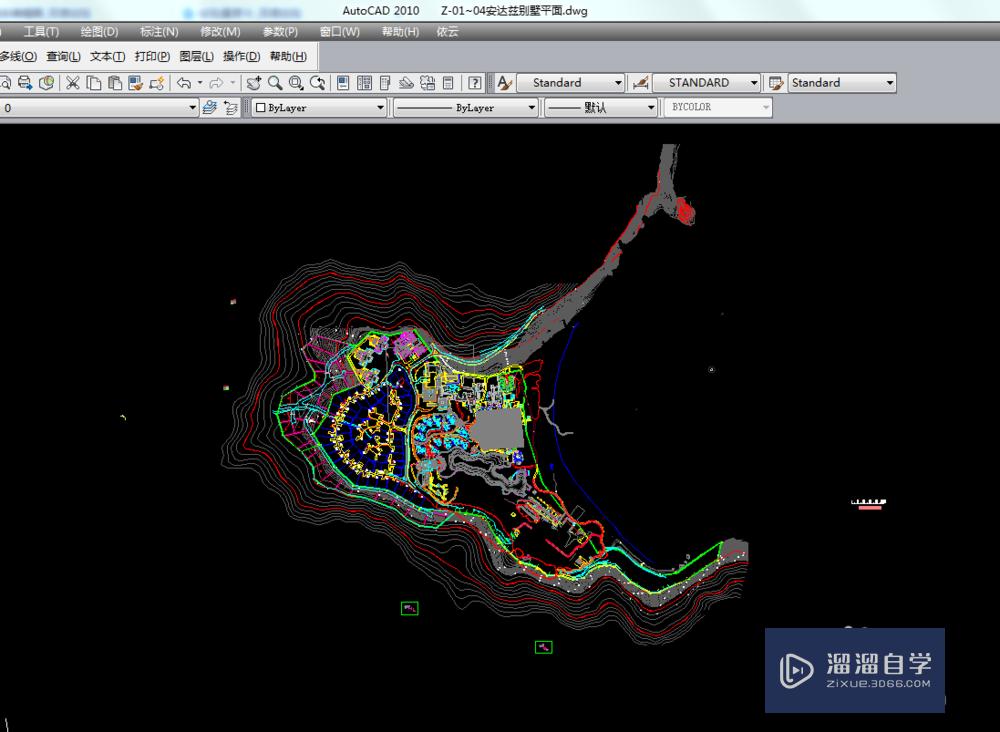1000x732 pixels.
Task: Click the Block Editor icon
Action: [157, 83]
